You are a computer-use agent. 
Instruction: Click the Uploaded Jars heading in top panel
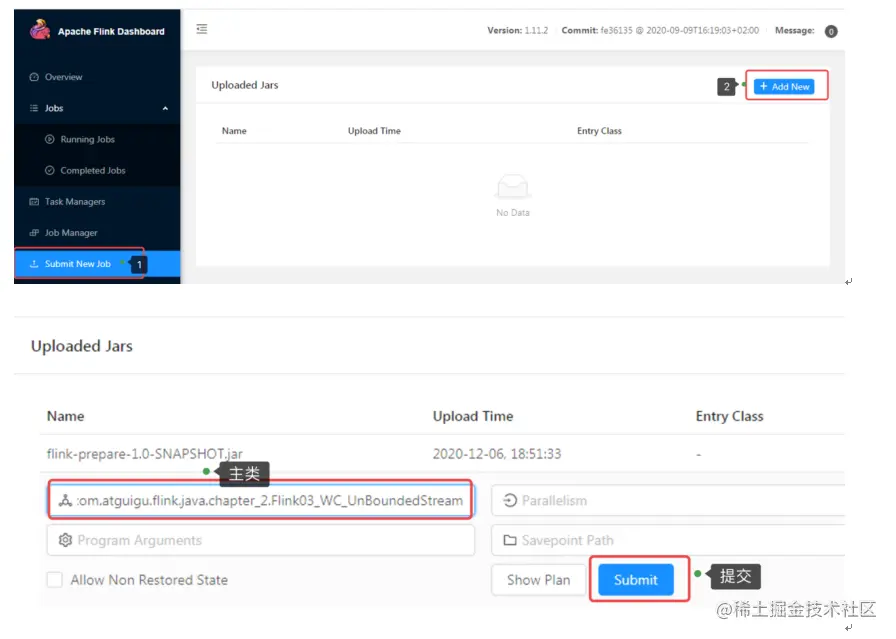(x=245, y=85)
